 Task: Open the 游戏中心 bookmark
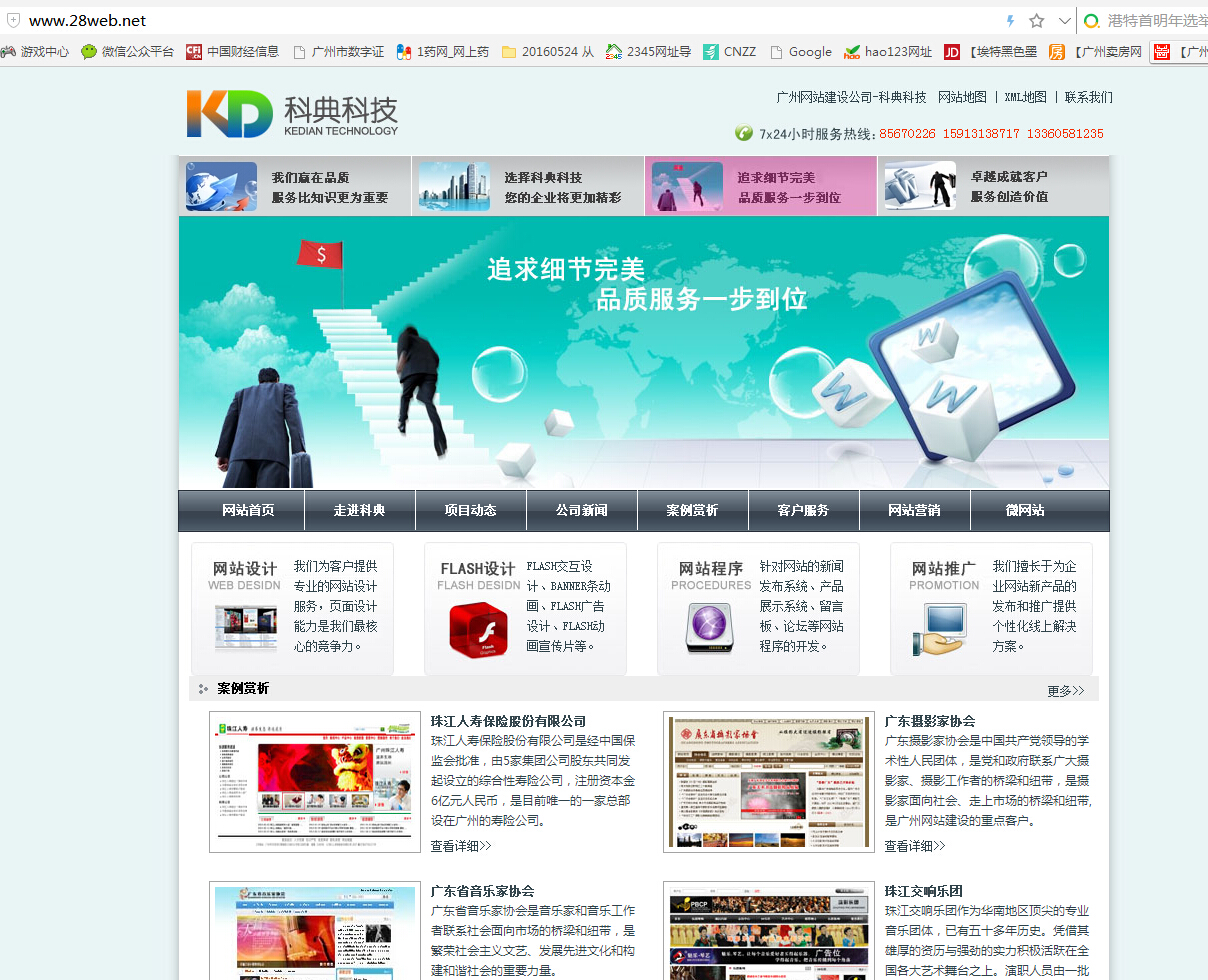point(35,52)
